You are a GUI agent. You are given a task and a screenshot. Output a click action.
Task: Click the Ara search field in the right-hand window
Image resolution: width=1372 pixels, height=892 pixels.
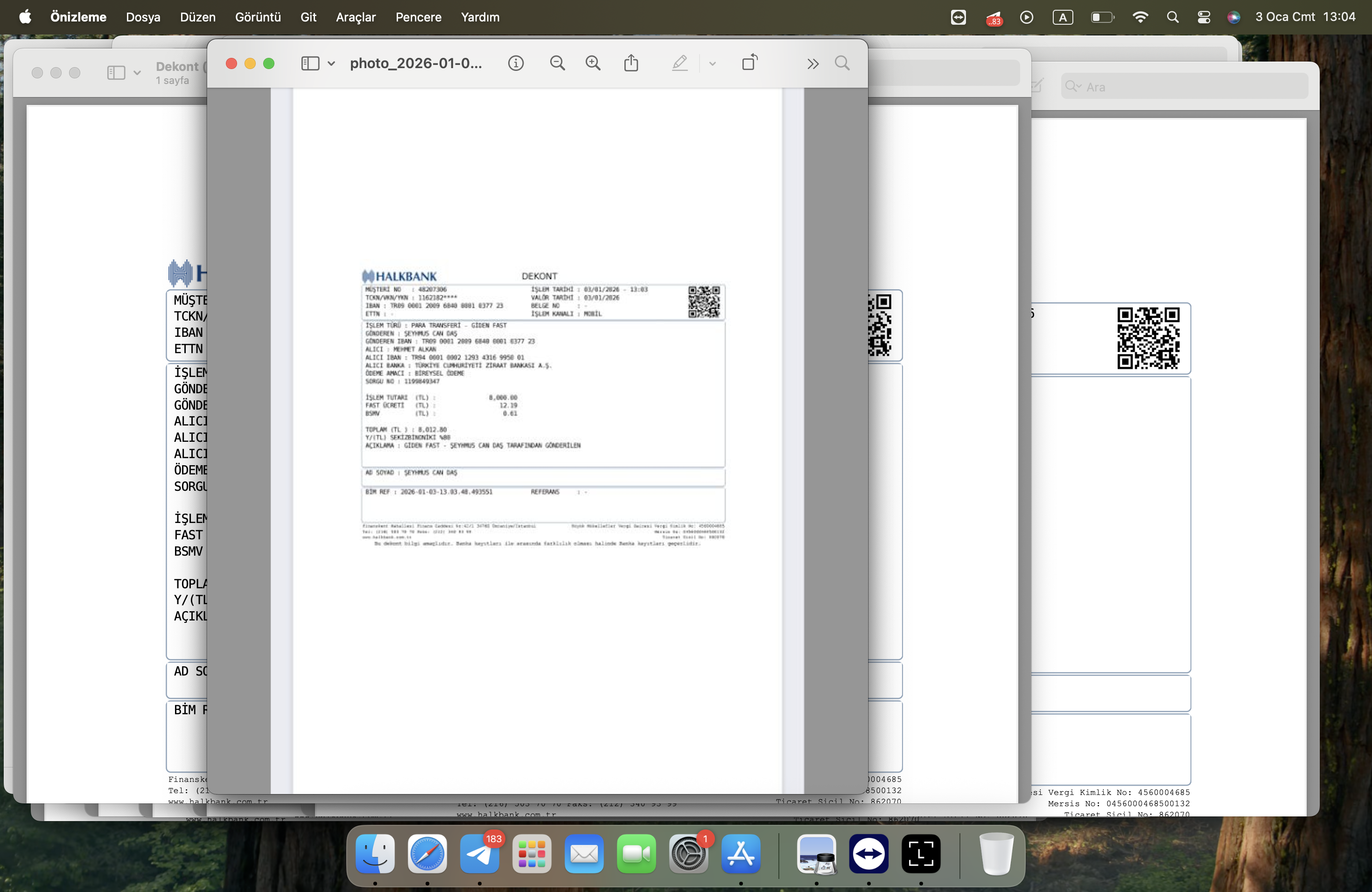(x=1184, y=86)
